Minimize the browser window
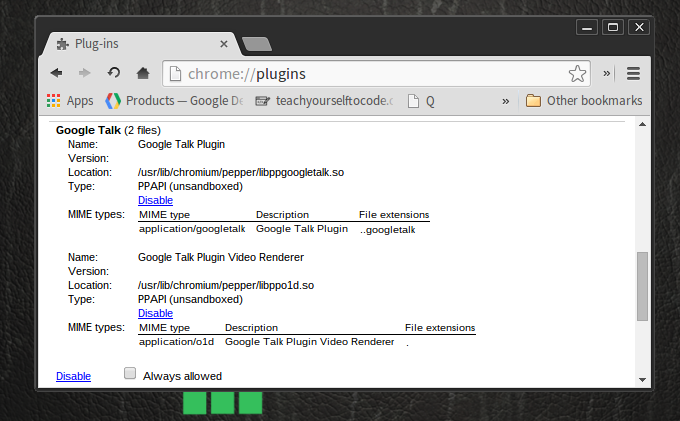Image resolution: width=680 pixels, height=421 pixels. [x=587, y=27]
